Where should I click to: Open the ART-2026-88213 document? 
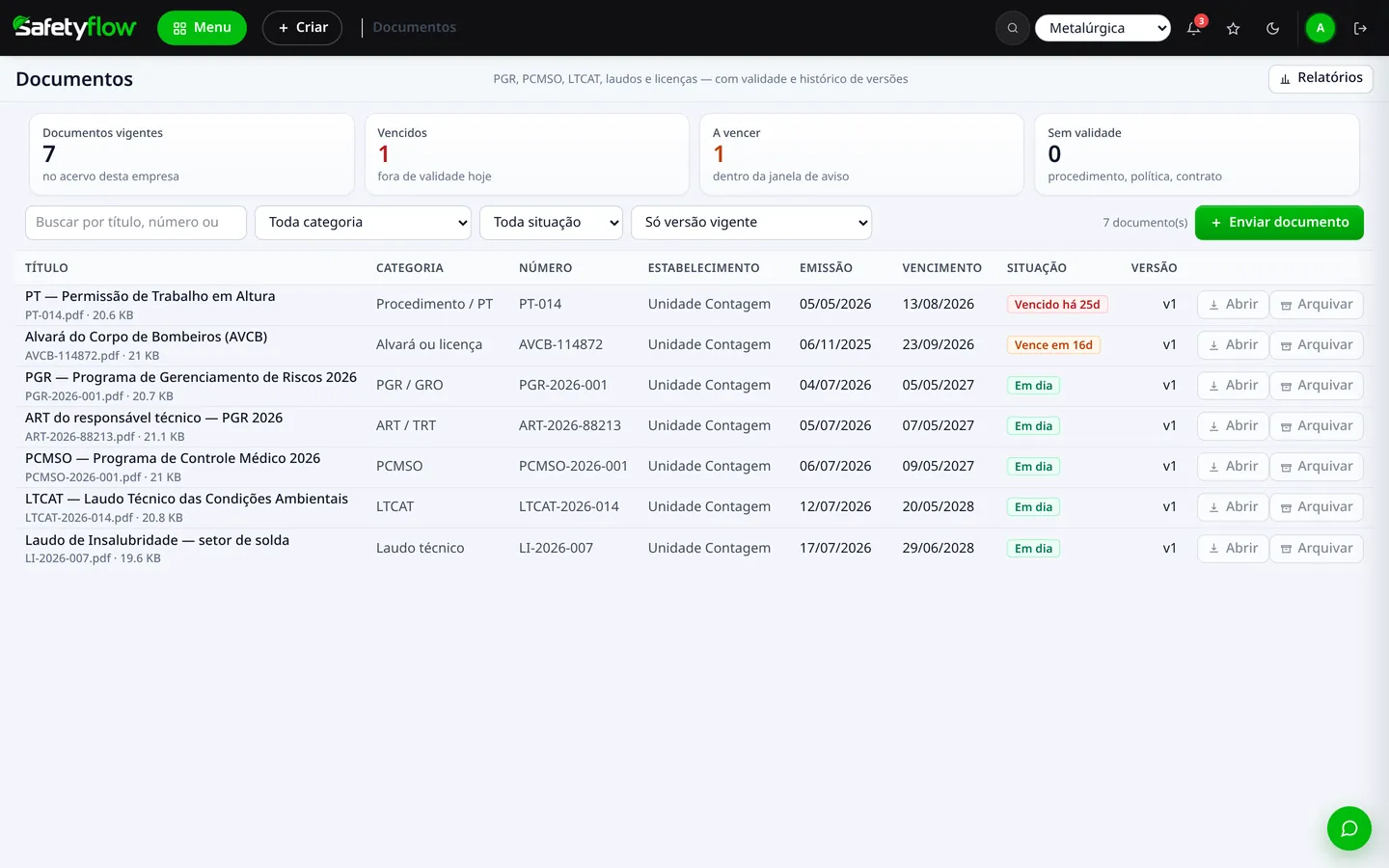coord(1233,426)
